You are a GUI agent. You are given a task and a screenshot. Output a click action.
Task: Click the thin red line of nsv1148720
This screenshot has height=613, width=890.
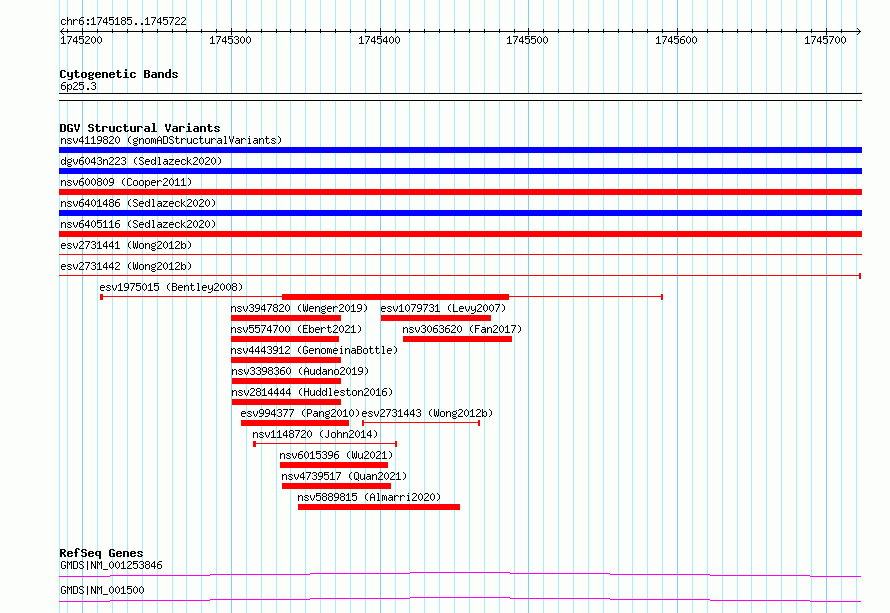point(325,444)
